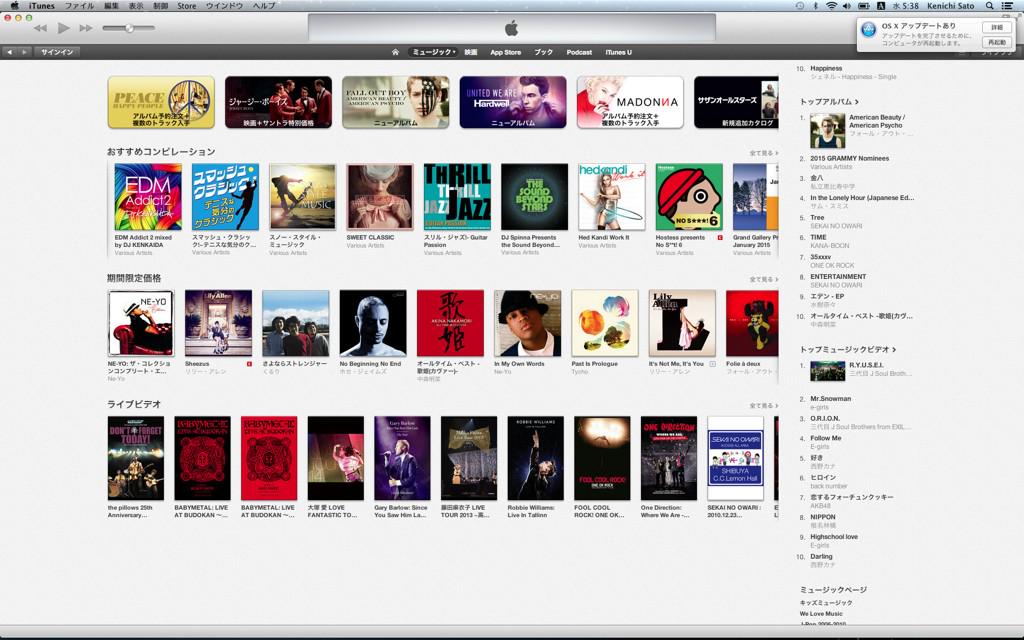Open the EDM Addict 2 album cover
This screenshot has height=640, width=1024.
[148, 197]
